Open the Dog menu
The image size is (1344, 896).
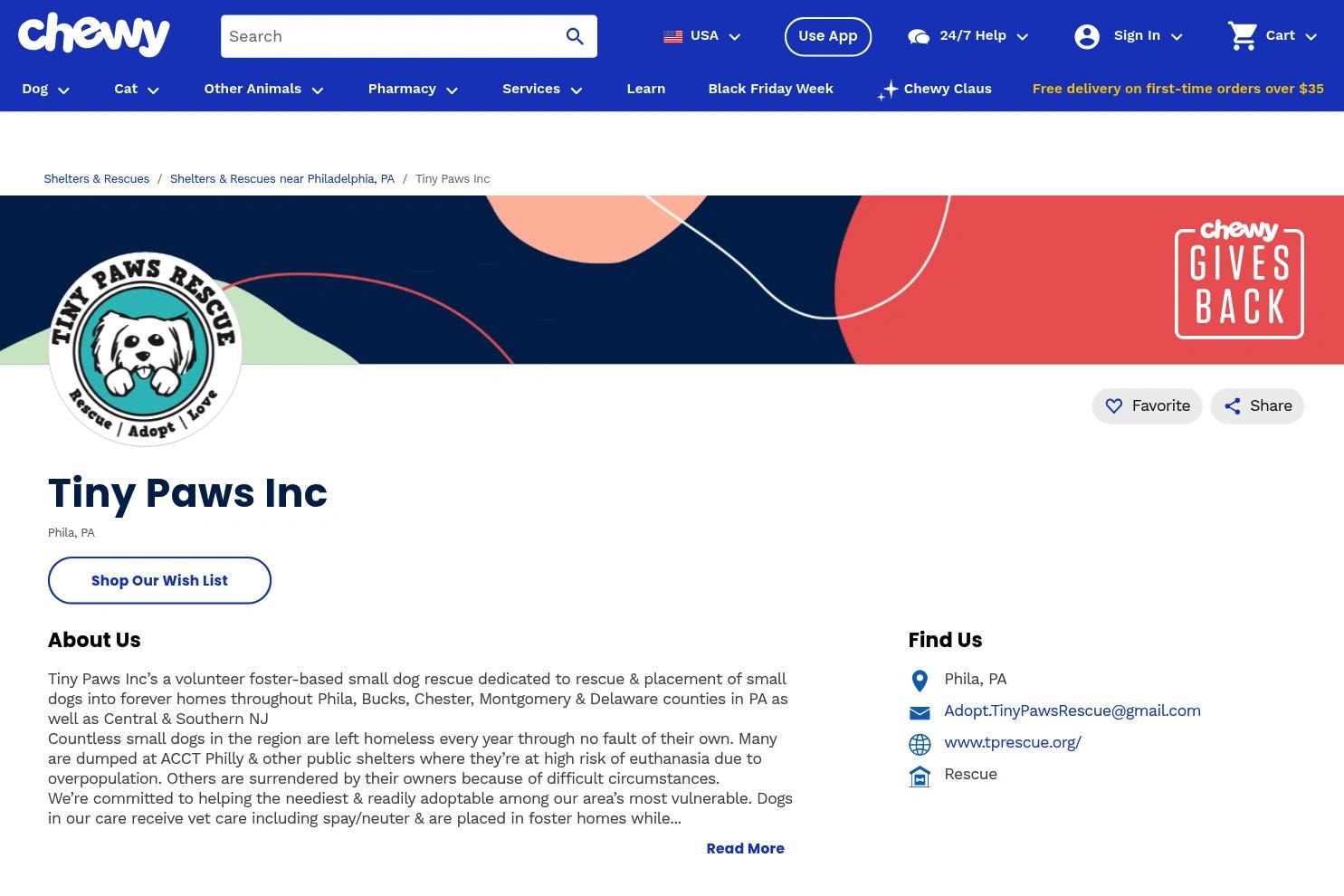tap(46, 89)
